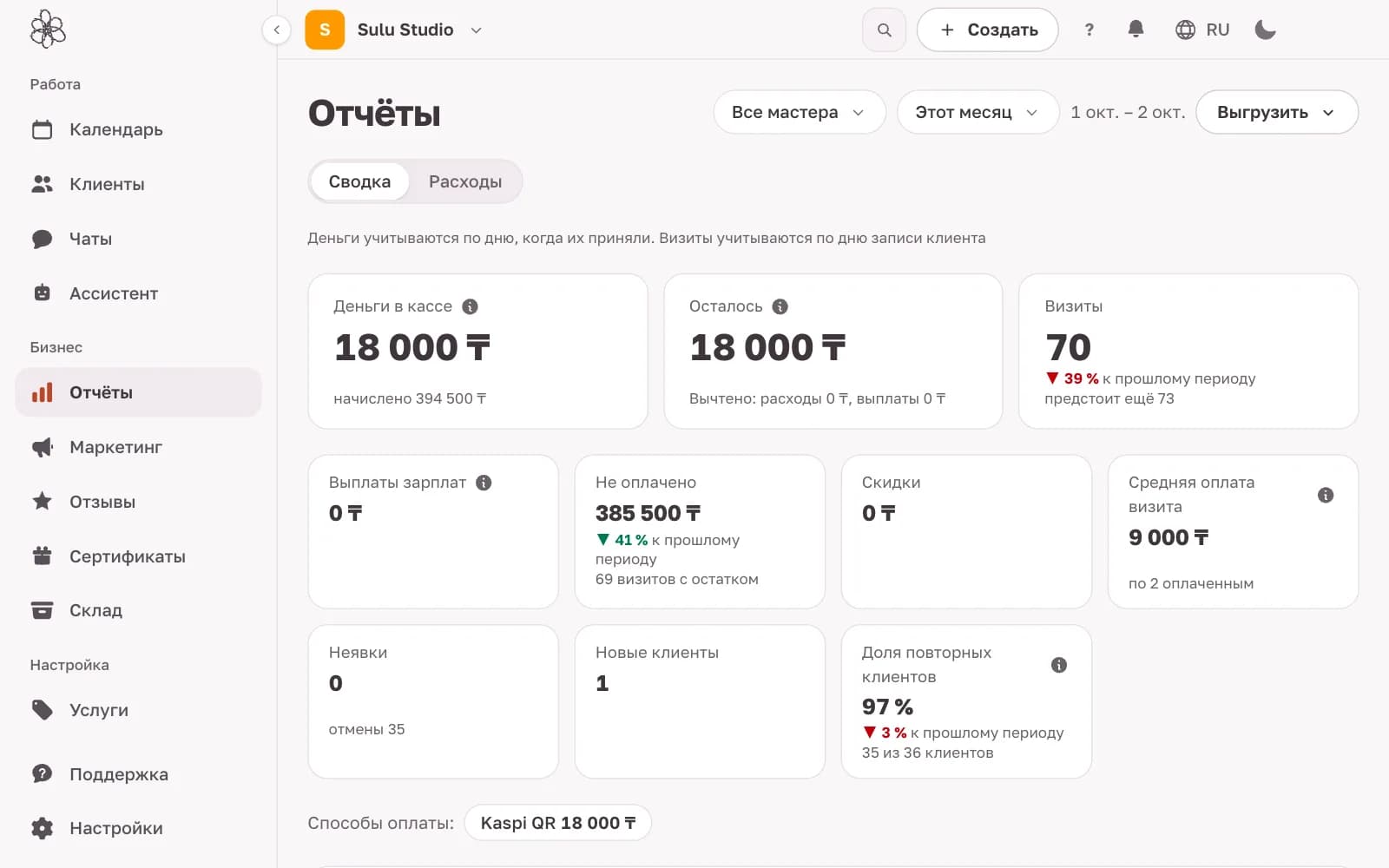Select Отчёты in sidebar

tap(138, 392)
